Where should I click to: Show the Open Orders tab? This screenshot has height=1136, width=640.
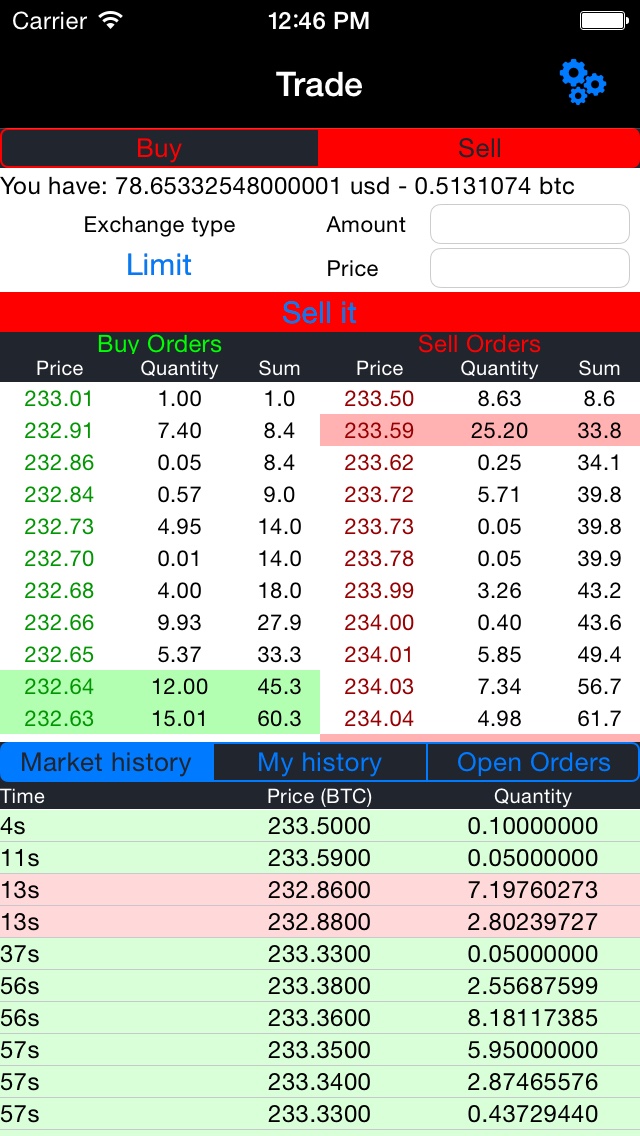click(x=533, y=762)
